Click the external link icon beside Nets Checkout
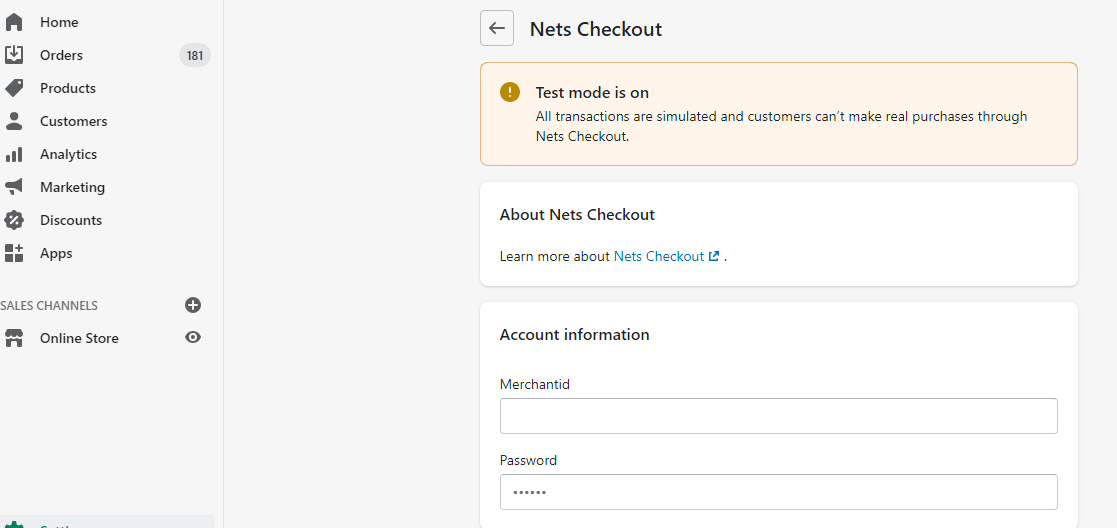The width and height of the screenshot is (1117, 528). (714, 256)
